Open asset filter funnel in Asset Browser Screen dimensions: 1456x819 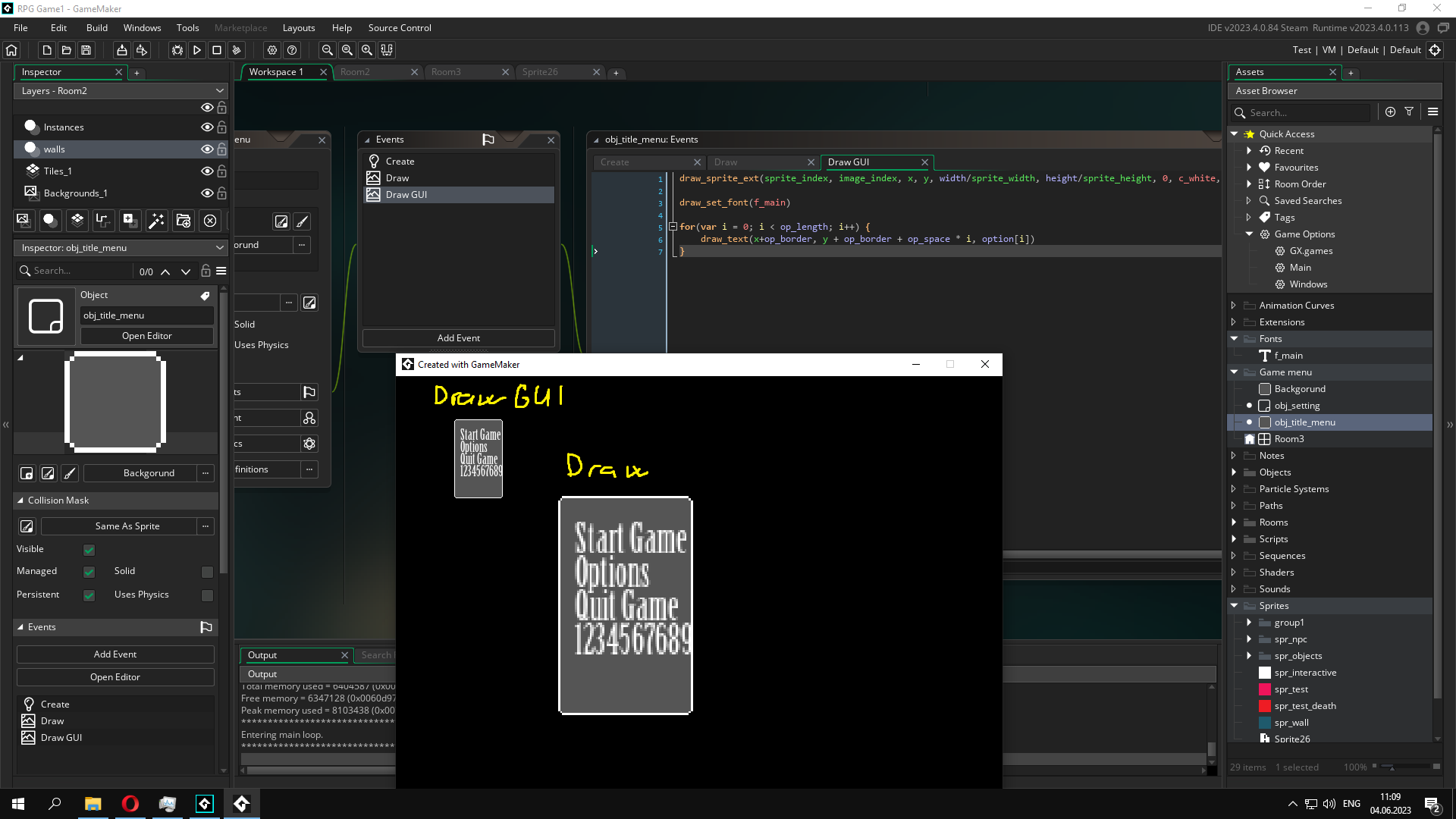click(x=1409, y=111)
